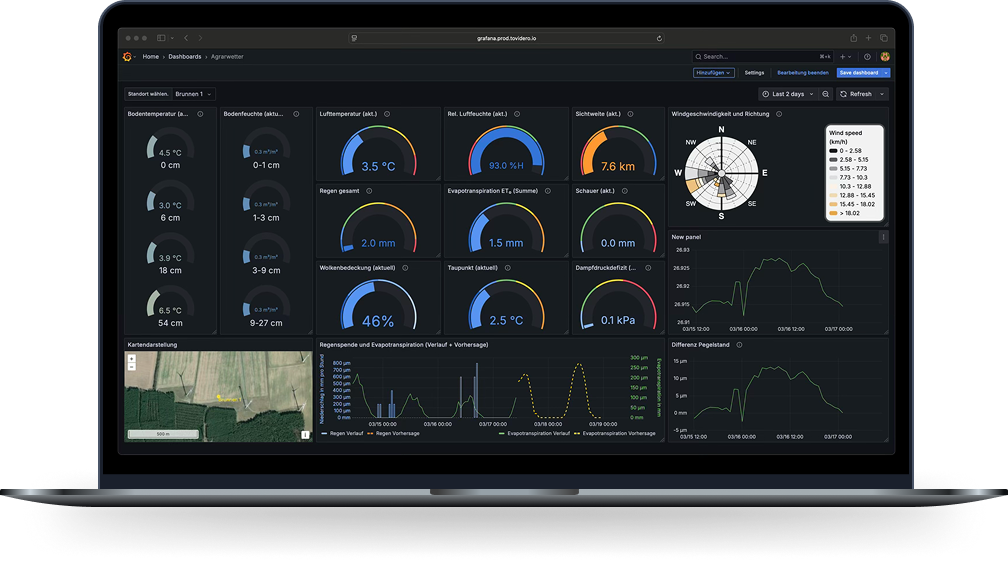This screenshot has height=562, width=1008.
Task: Open the refresh interval dropdown arrow
Action: tap(882, 94)
